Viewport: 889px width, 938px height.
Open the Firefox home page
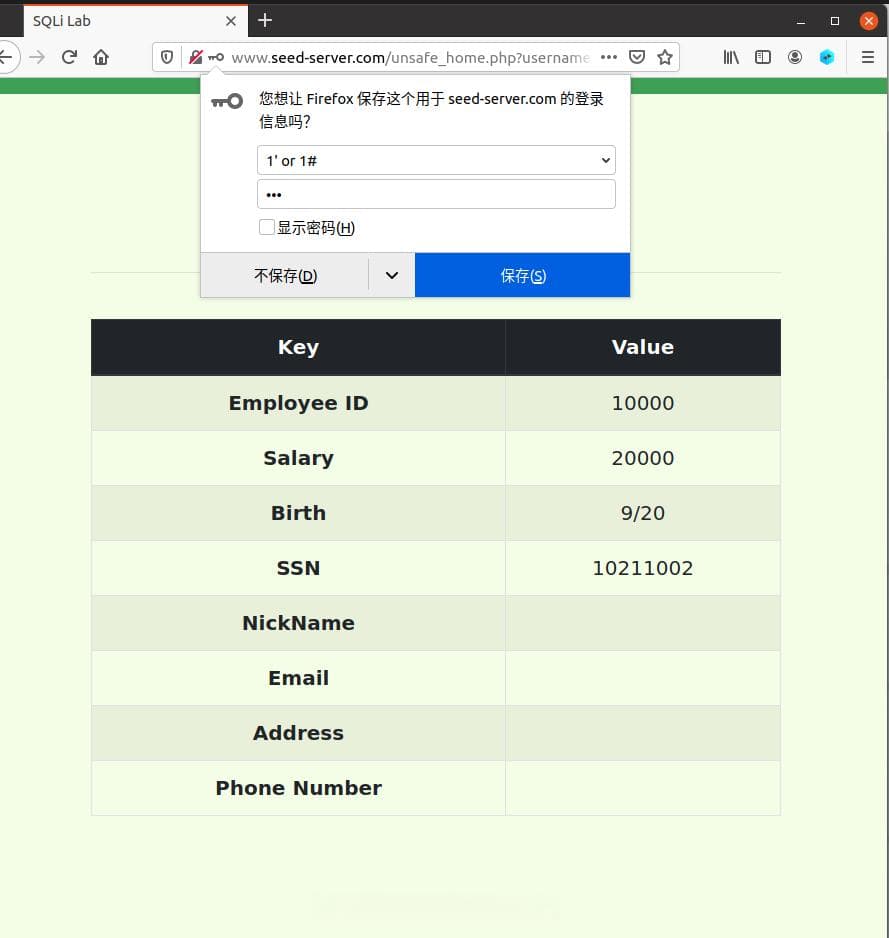(x=101, y=57)
